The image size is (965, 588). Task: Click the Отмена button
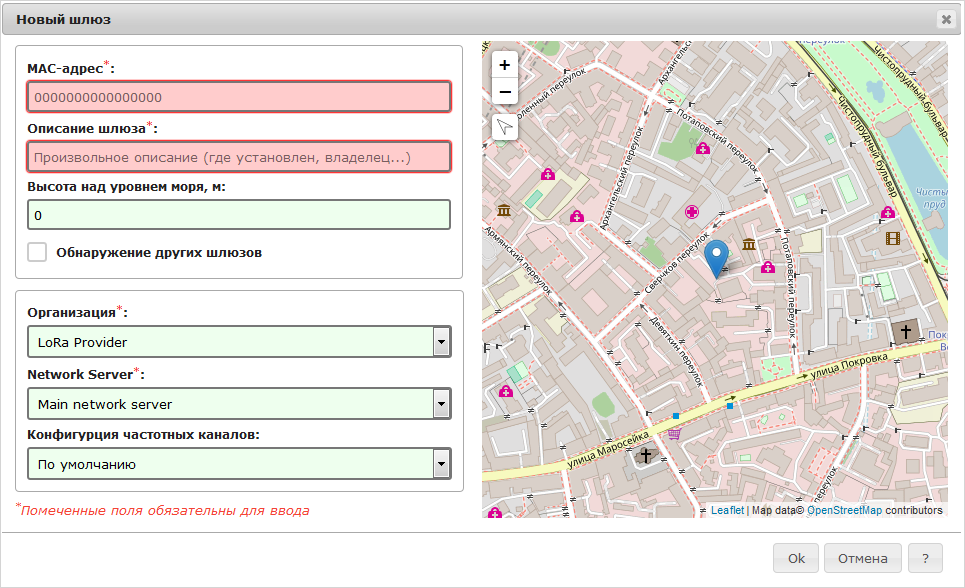(x=863, y=558)
